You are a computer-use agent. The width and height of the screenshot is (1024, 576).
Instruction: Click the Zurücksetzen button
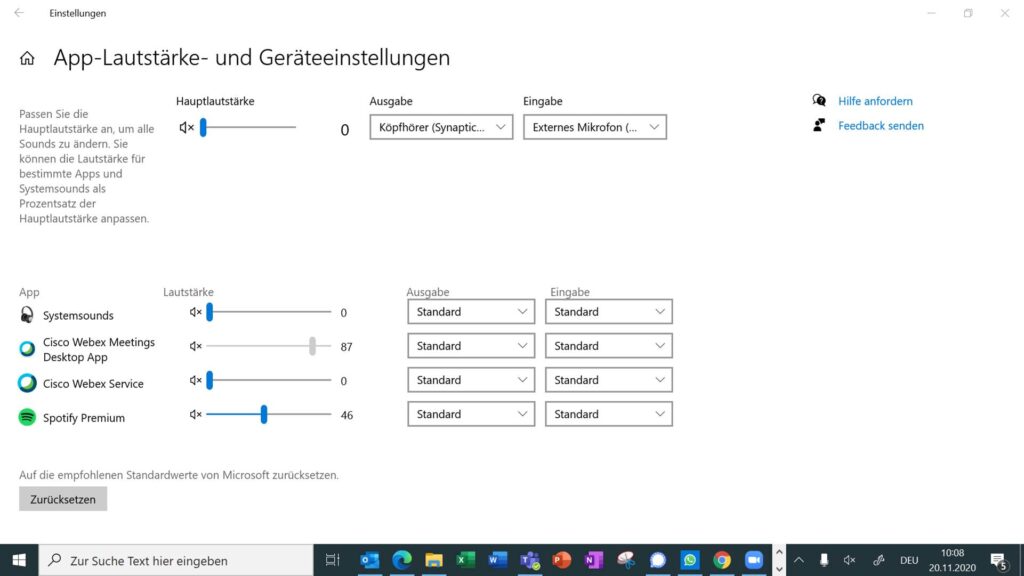pos(63,499)
